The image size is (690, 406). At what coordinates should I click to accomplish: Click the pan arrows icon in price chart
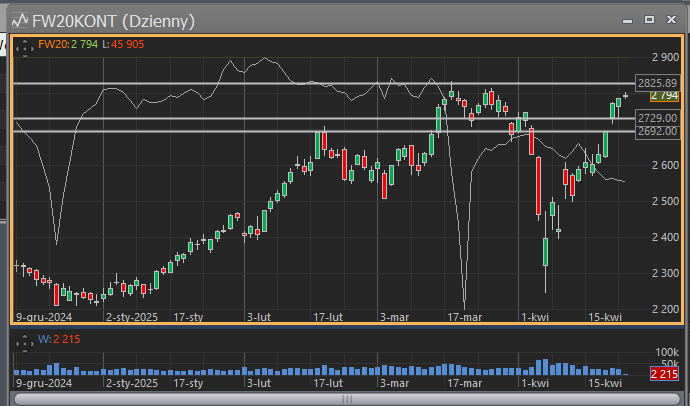pyautogui.click(x=25, y=48)
